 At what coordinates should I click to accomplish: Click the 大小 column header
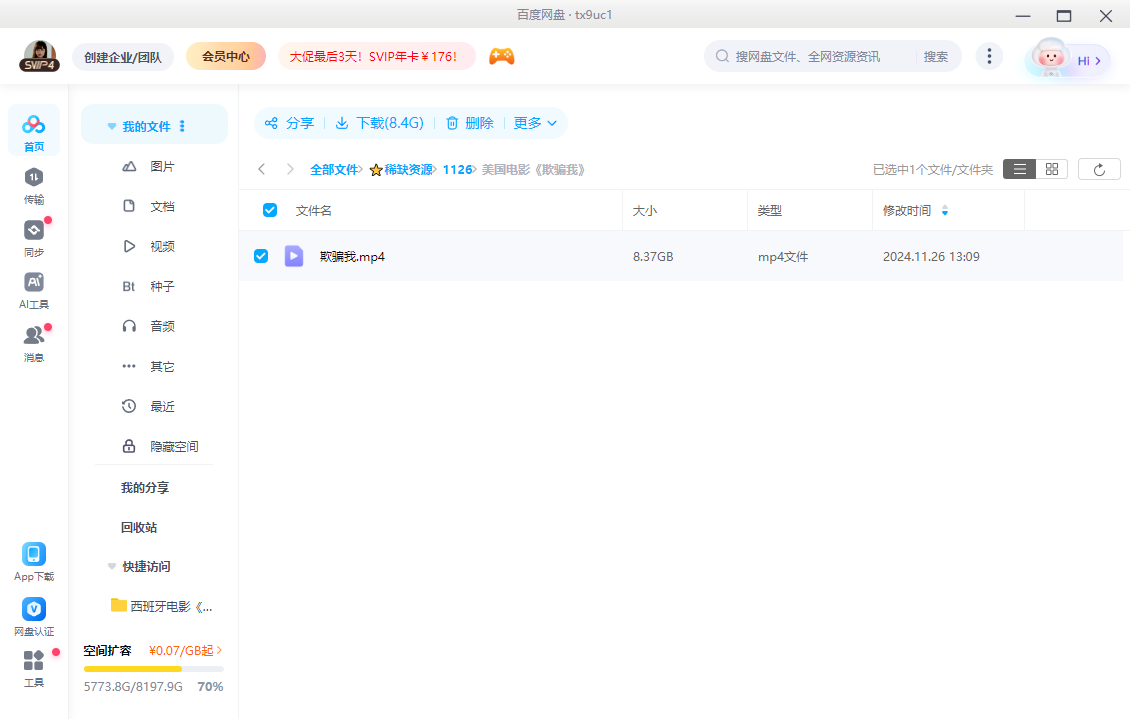click(644, 210)
